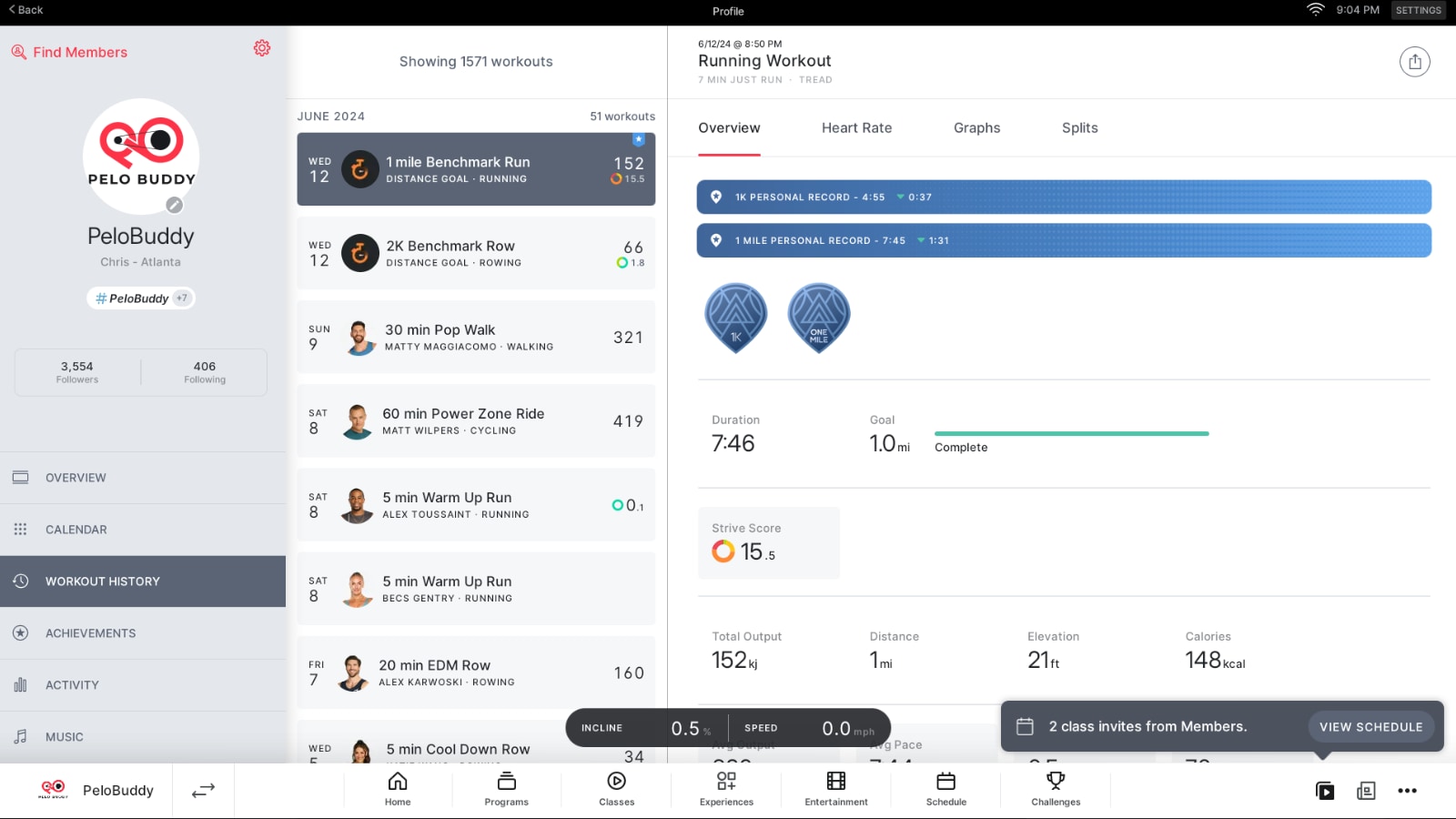Open Achievements in the profile sidebar
The height and width of the screenshot is (819, 1456).
(143, 633)
